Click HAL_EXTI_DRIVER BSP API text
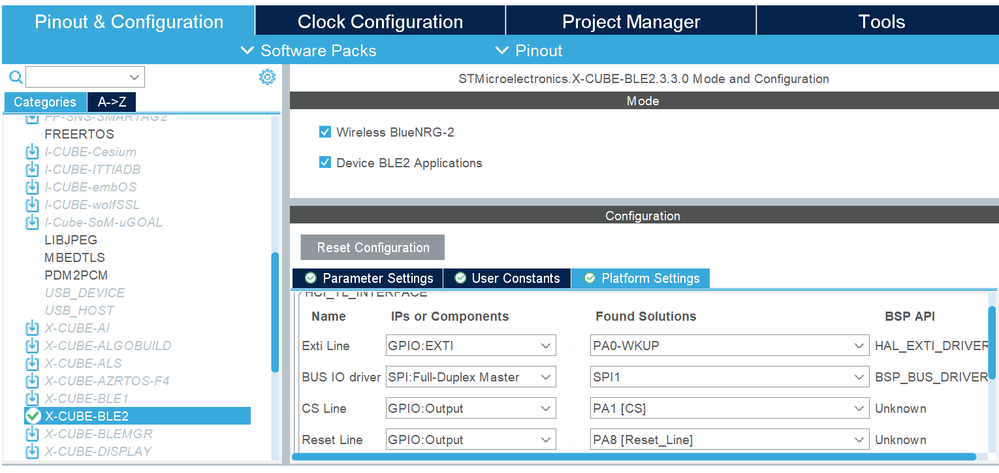Image resolution: width=999 pixels, height=473 pixels. coord(931,346)
